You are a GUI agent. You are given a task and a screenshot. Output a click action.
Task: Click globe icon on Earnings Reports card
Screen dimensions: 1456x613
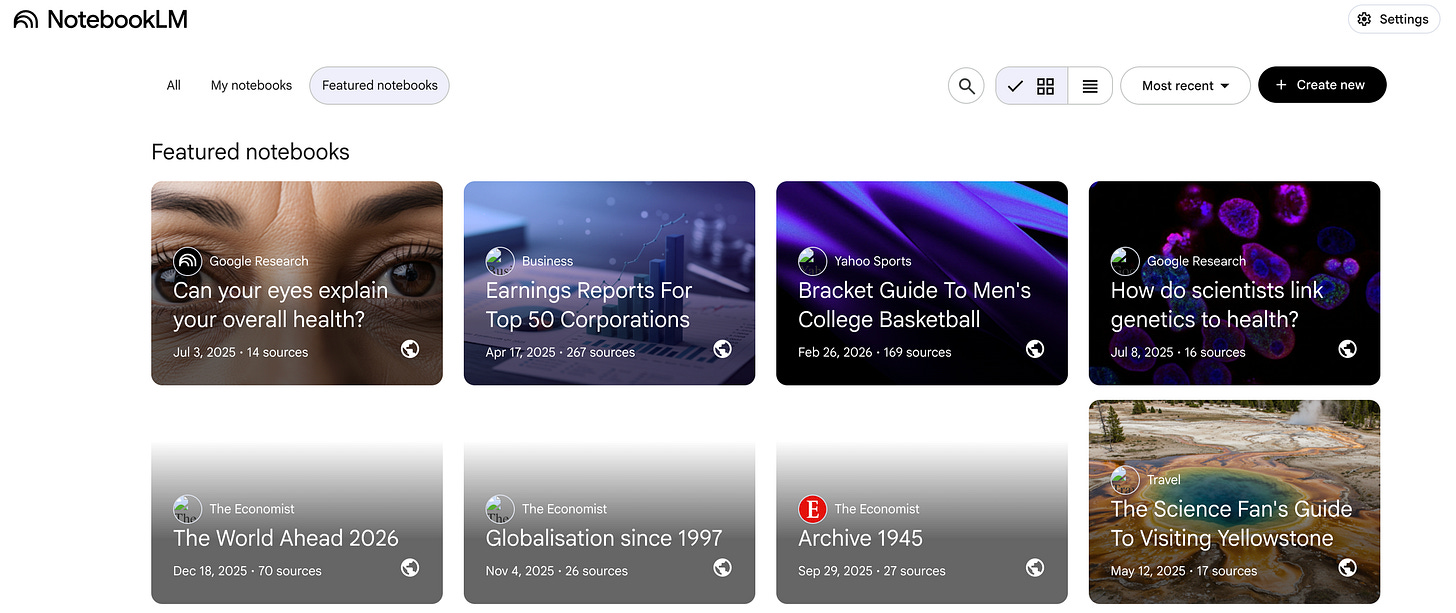(x=723, y=349)
